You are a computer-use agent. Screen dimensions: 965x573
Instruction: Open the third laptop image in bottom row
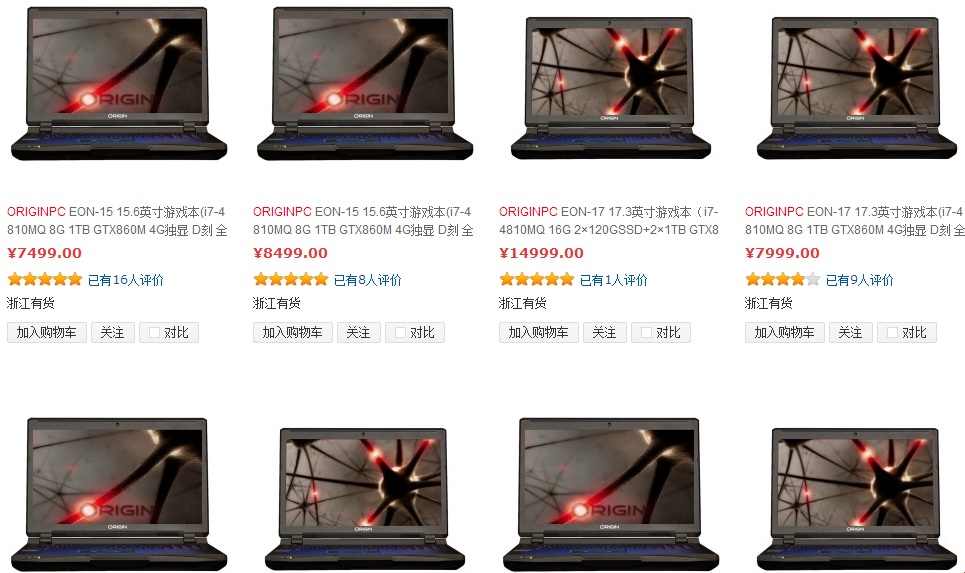(x=611, y=494)
